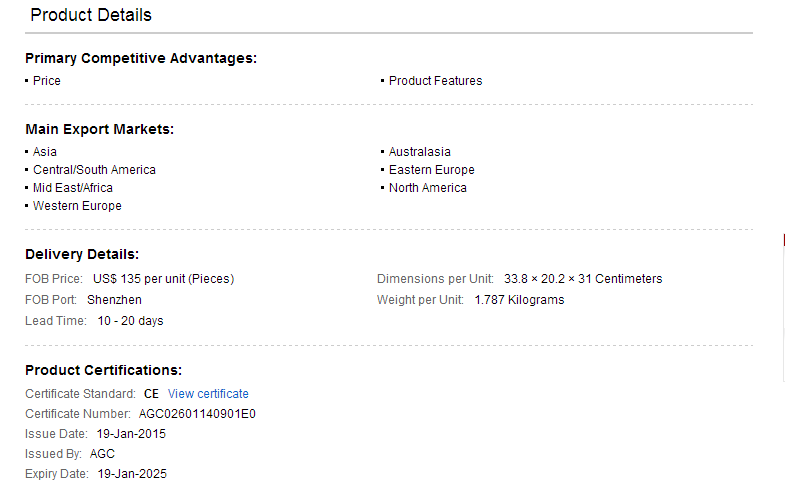Select the Price advantage item
This screenshot has height=501, width=785.
tap(47, 81)
